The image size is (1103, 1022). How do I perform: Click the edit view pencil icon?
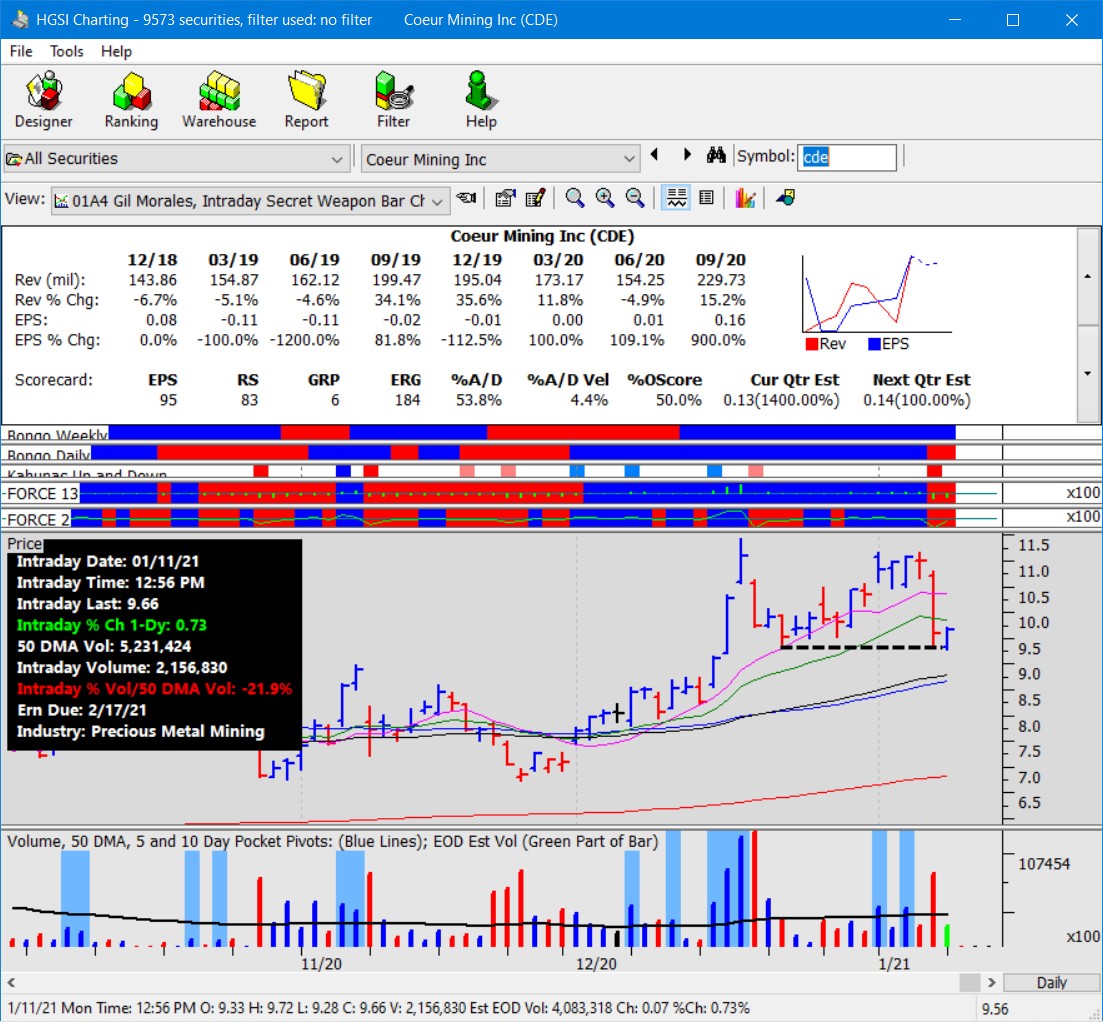point(535,198)
